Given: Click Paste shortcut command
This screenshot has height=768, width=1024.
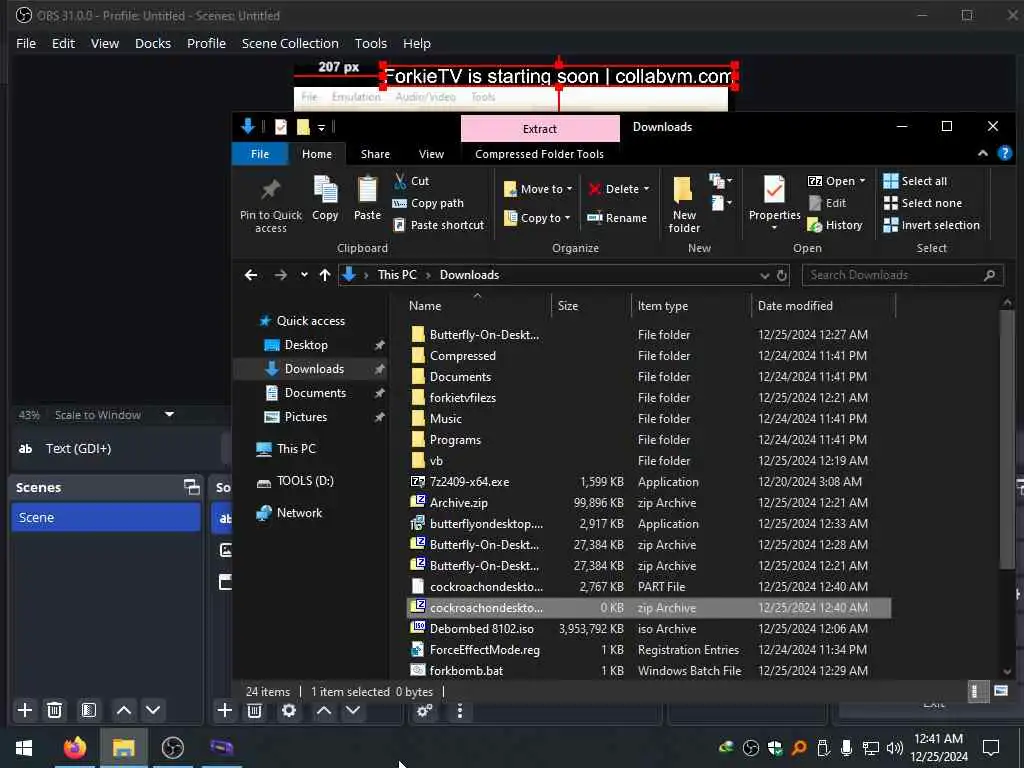Looking at the screenshot, I should tap(438, 225).
